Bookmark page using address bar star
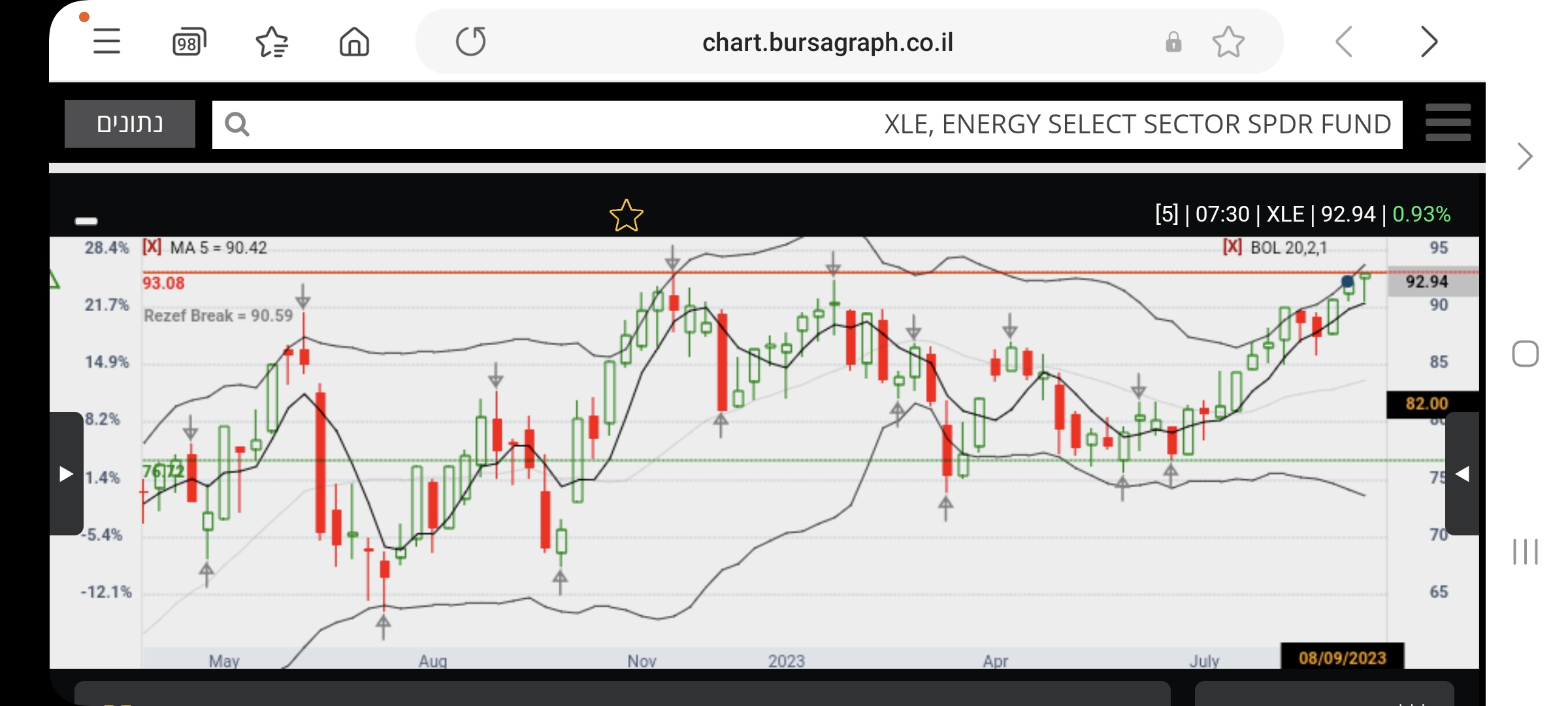 click(1228, 42)
